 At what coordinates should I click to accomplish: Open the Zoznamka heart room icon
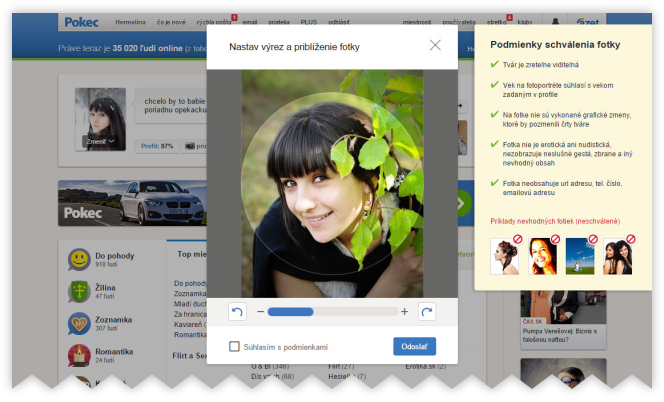click(x=79, y=323)
